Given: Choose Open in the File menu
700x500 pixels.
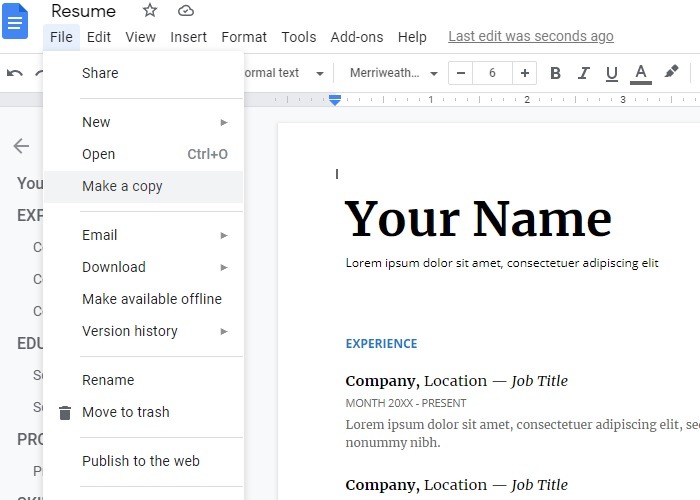Looking at the screenshot, I should tap(143, 154).
